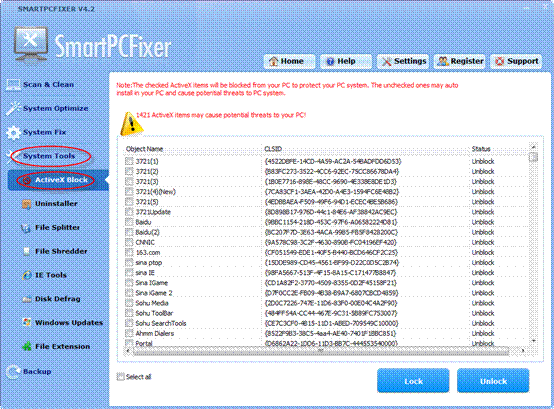This screenshot has height=409, width=554.
Task: Open the Uninstaller tool icon
Action: 27,204
